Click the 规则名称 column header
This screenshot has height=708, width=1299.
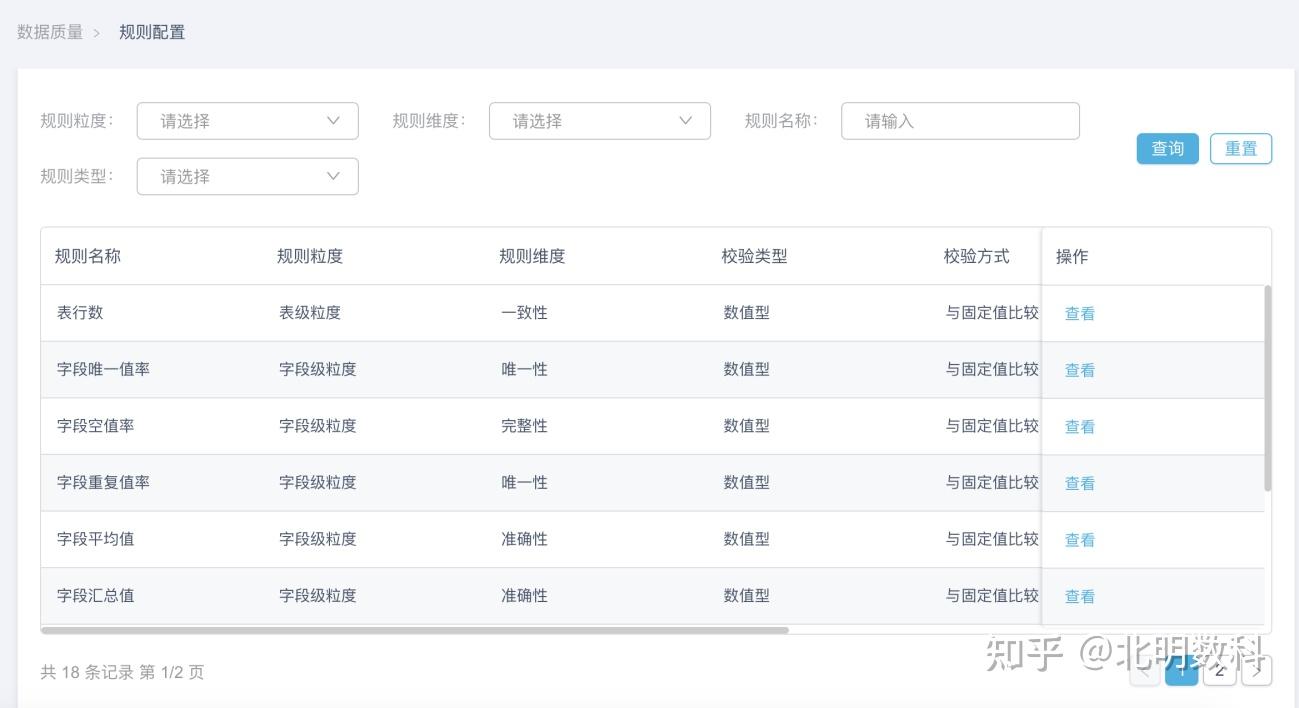pos(88,256)
